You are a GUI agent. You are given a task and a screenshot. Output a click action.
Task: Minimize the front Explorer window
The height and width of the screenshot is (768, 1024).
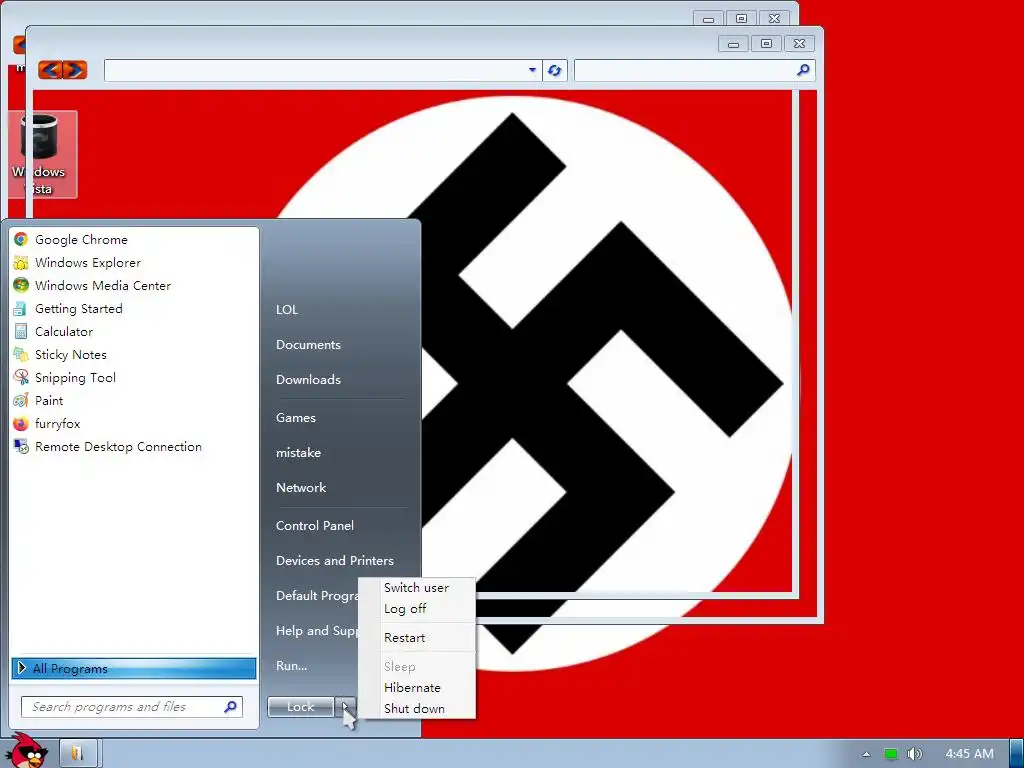point(733,44)
